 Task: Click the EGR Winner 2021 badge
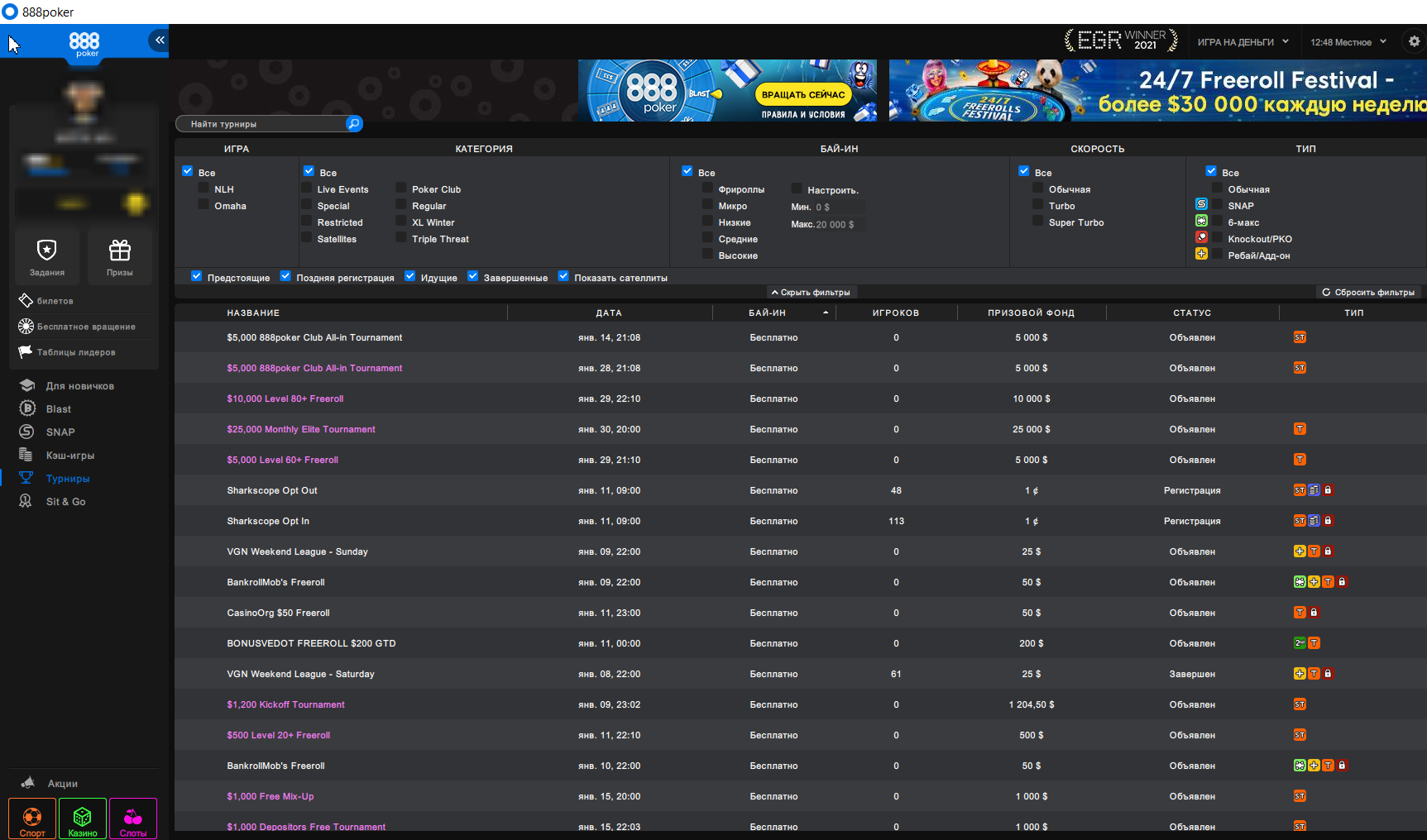coord(1121,40)
